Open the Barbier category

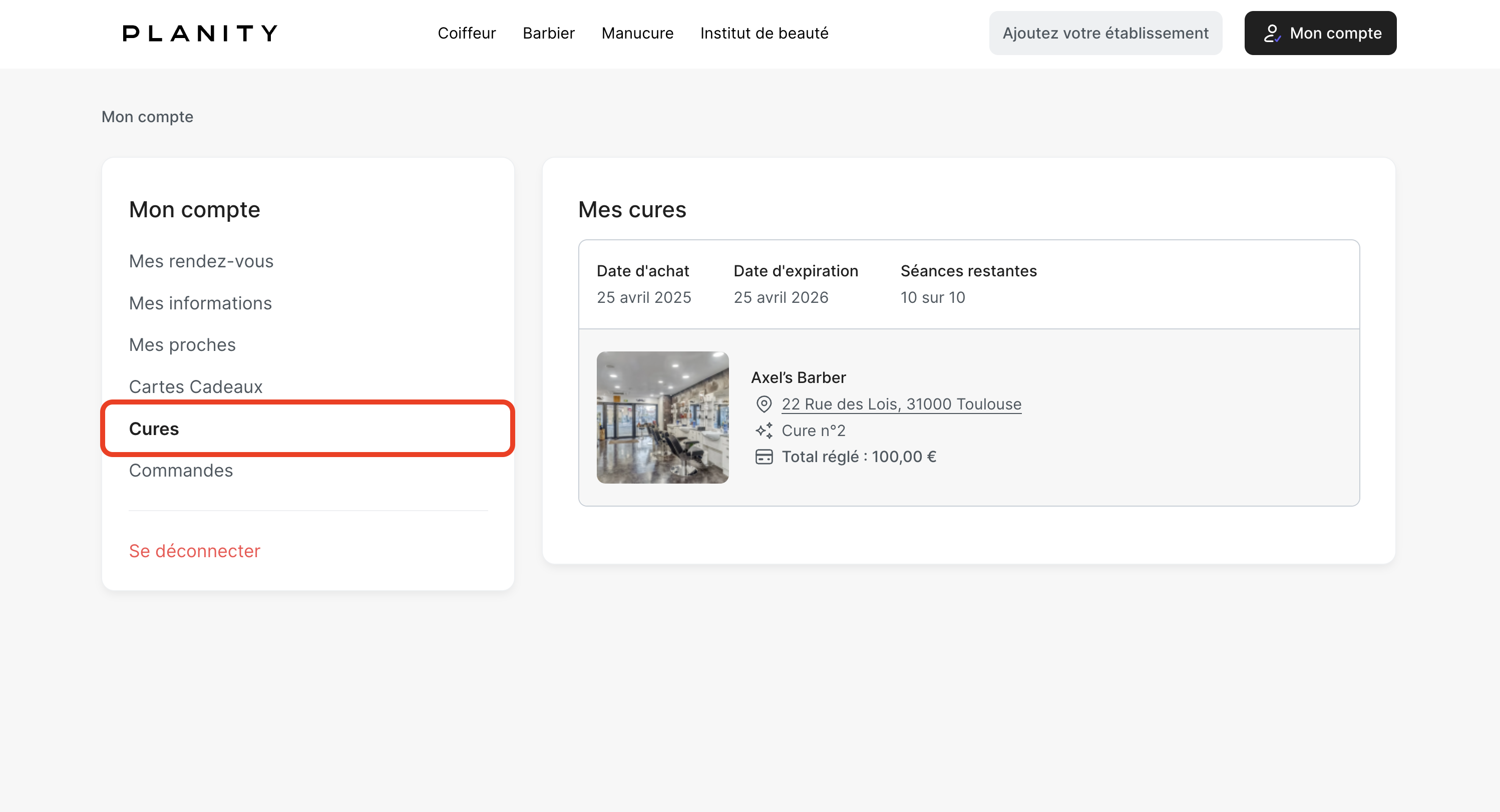548,33
